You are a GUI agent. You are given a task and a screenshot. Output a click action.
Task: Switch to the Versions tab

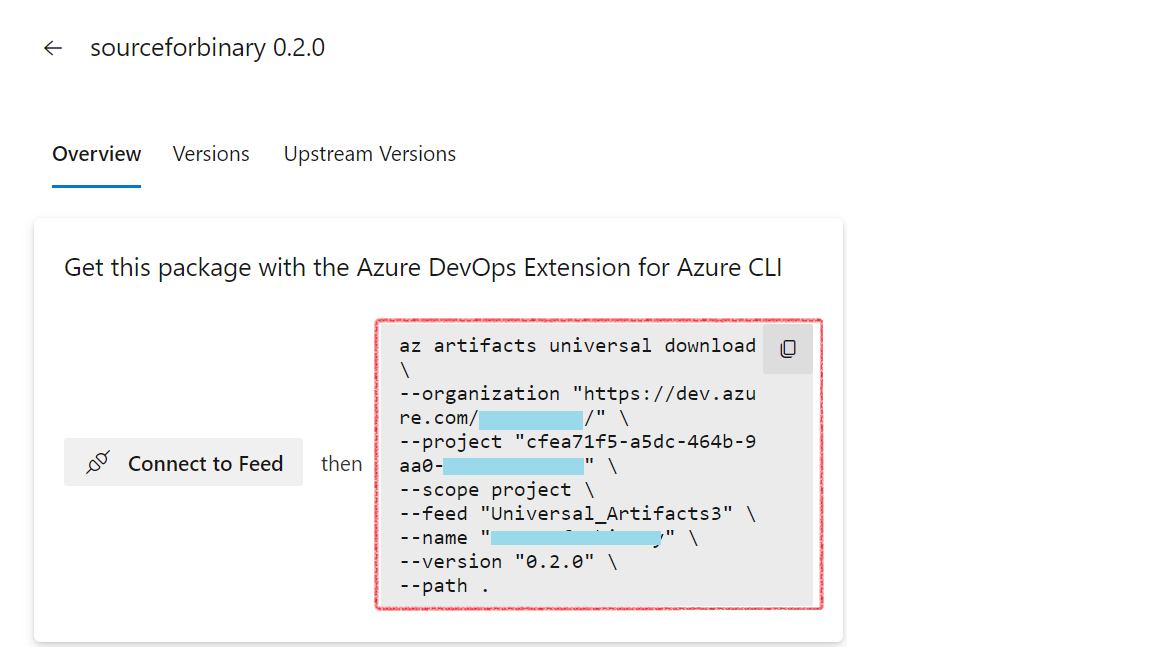211,153
